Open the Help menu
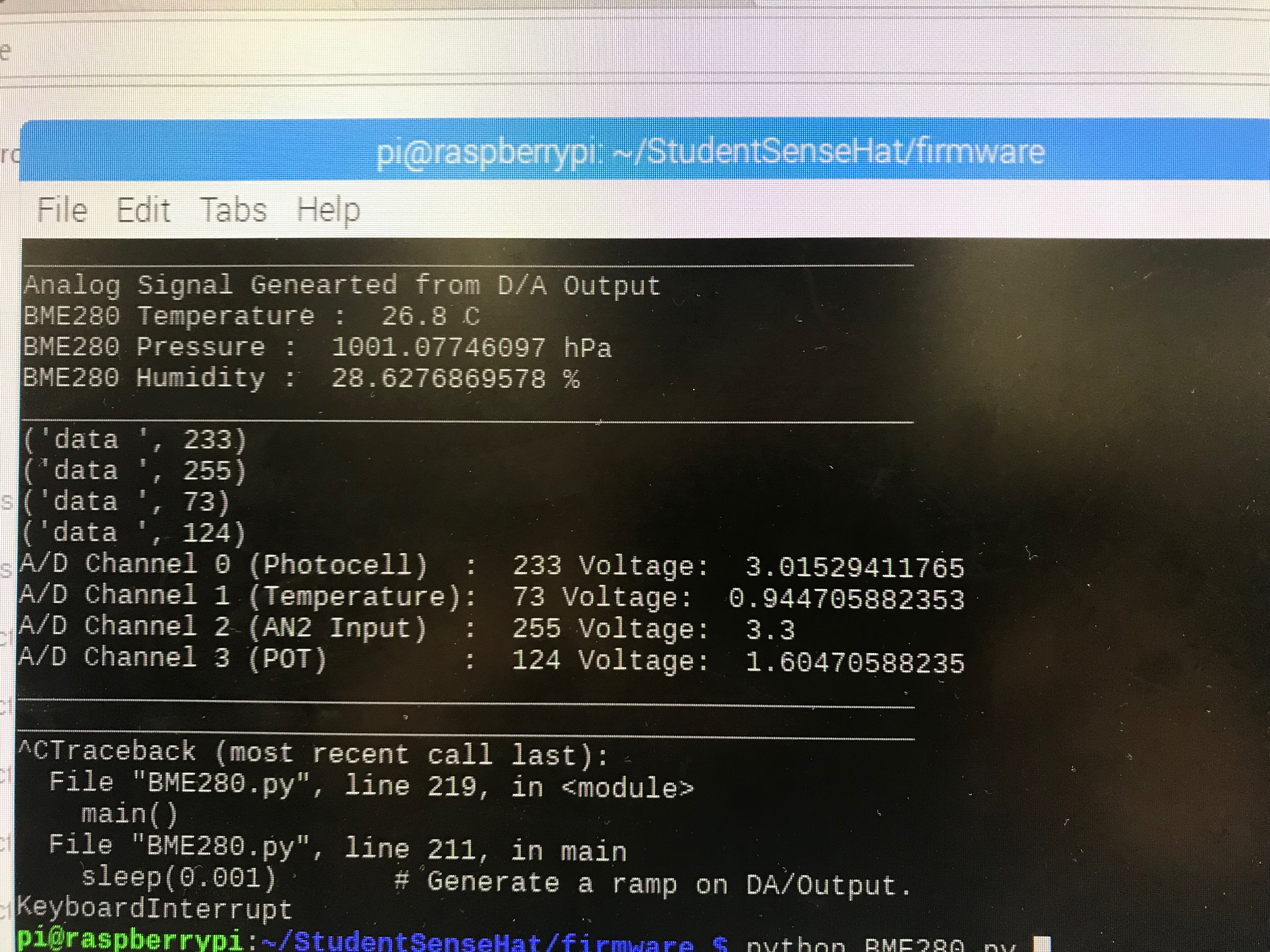 tap(329, 211)
